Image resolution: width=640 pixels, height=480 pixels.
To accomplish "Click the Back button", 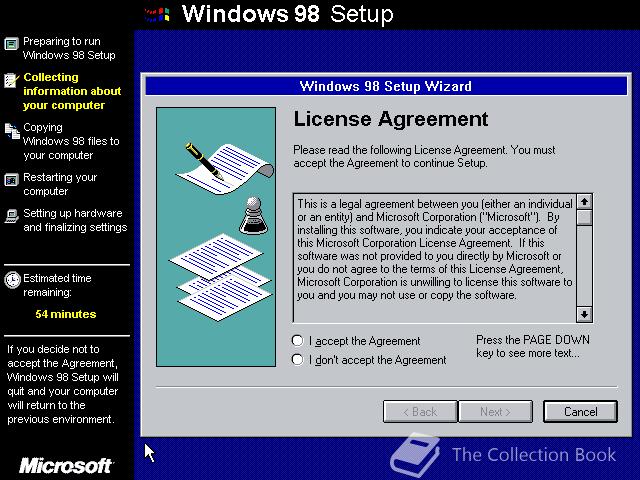I will click(420, 411).
